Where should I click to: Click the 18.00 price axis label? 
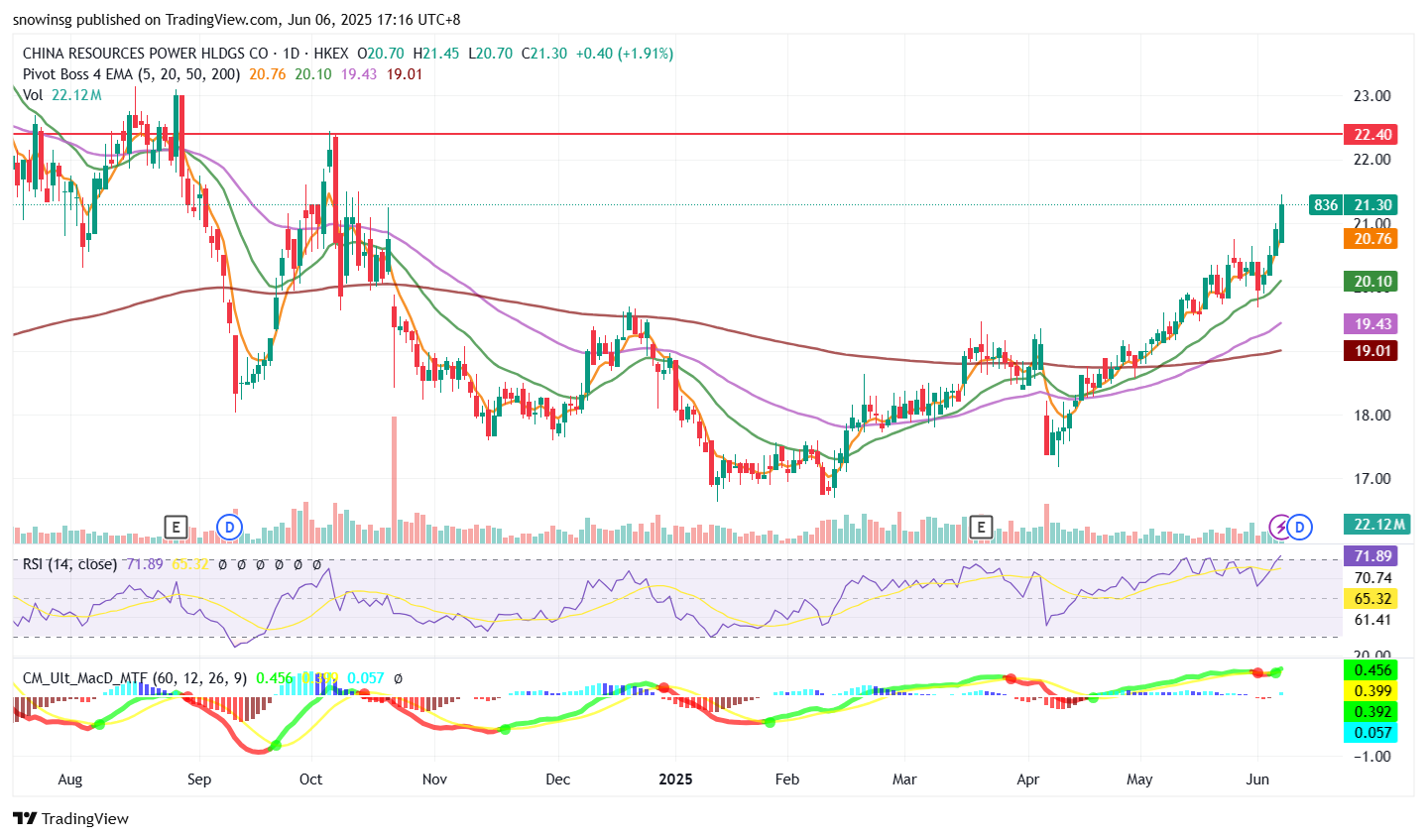pyautogui.click(x=1372, y=416)
